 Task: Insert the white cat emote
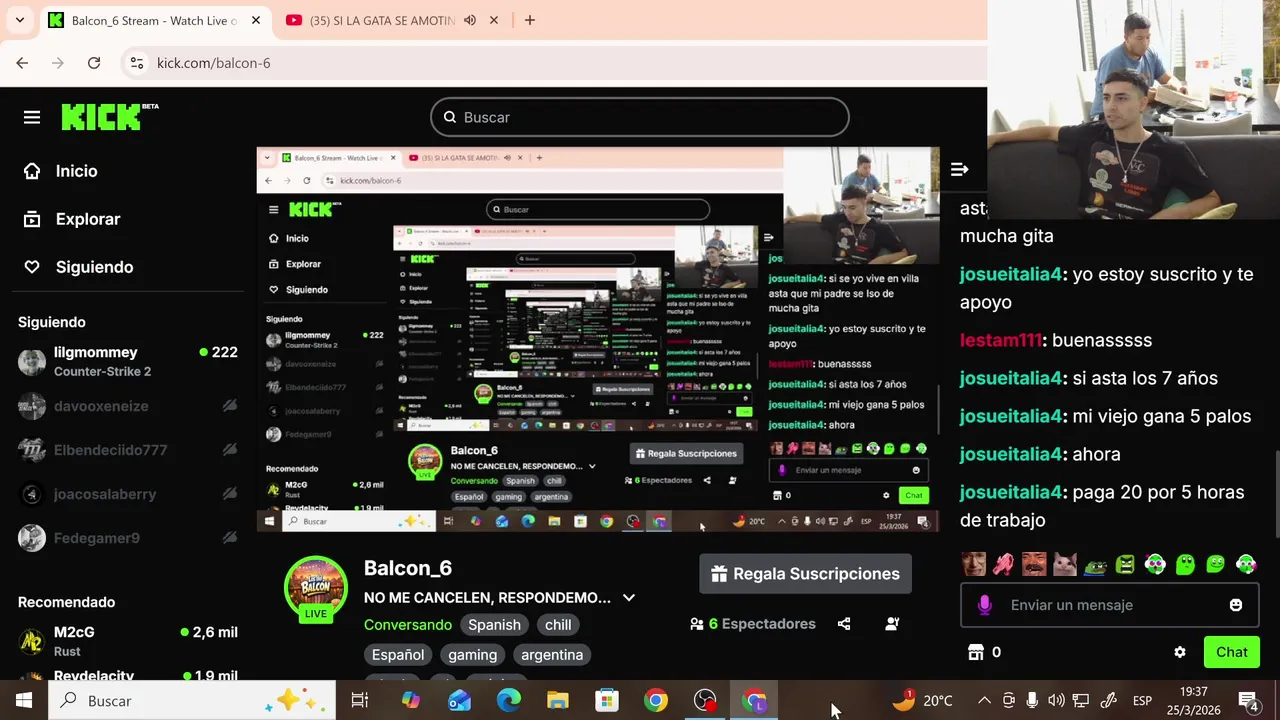1064,564
